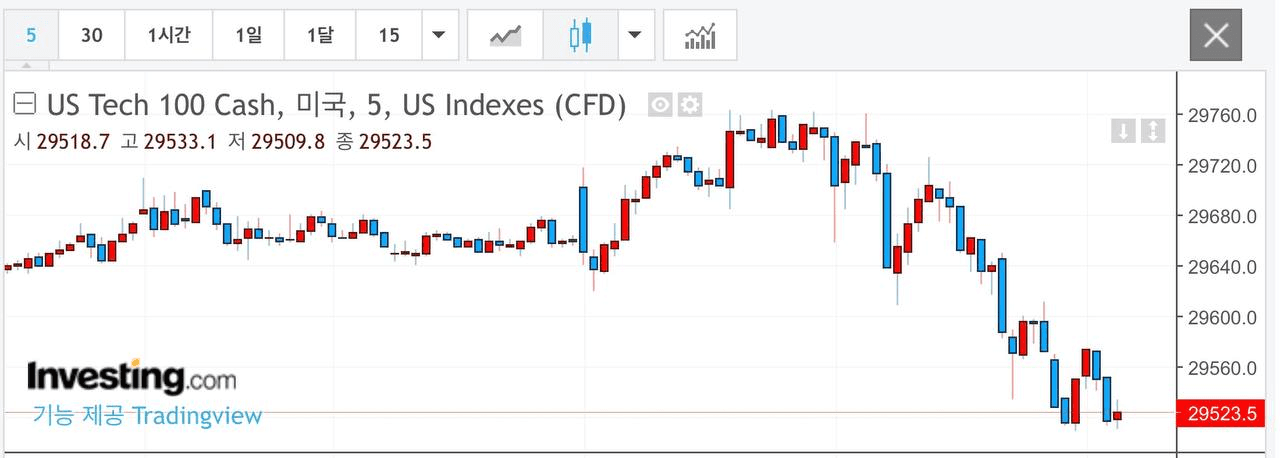
Task: Select the 5-minute timeframe tab
Action: tap(31, 35)
